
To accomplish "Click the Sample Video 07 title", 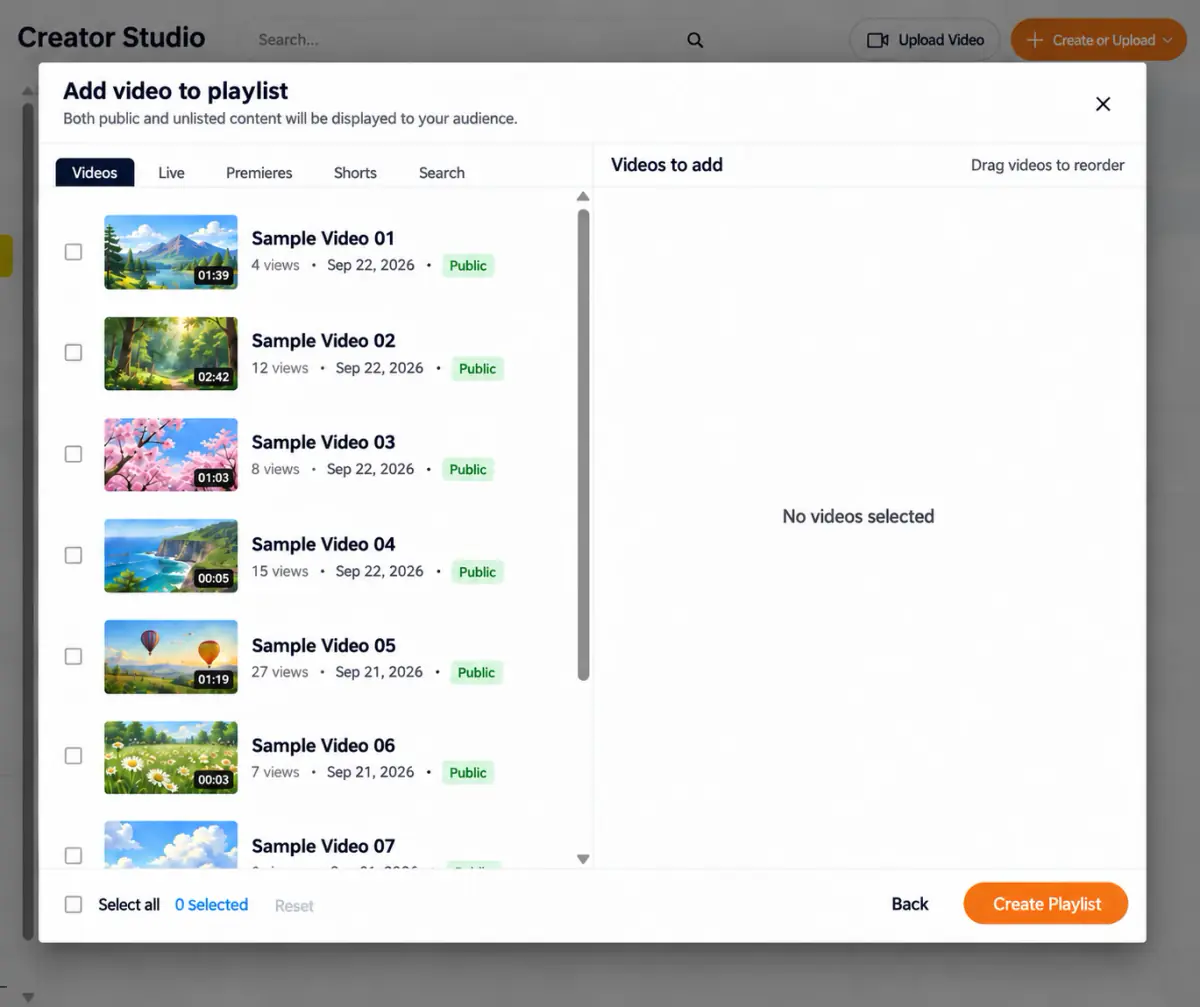I will tap(323, 846).
